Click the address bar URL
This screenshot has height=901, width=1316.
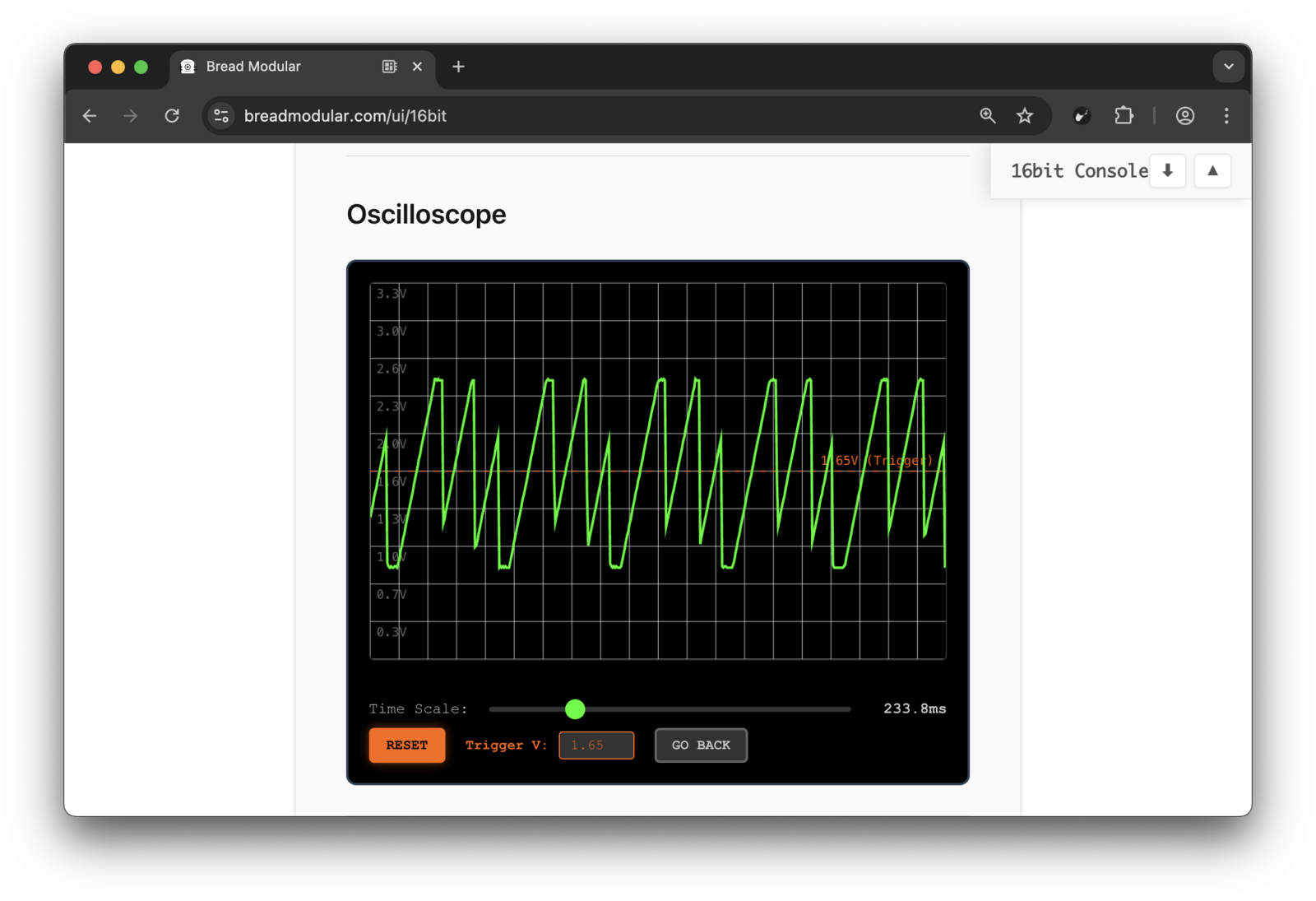click(x=345, y=116)
